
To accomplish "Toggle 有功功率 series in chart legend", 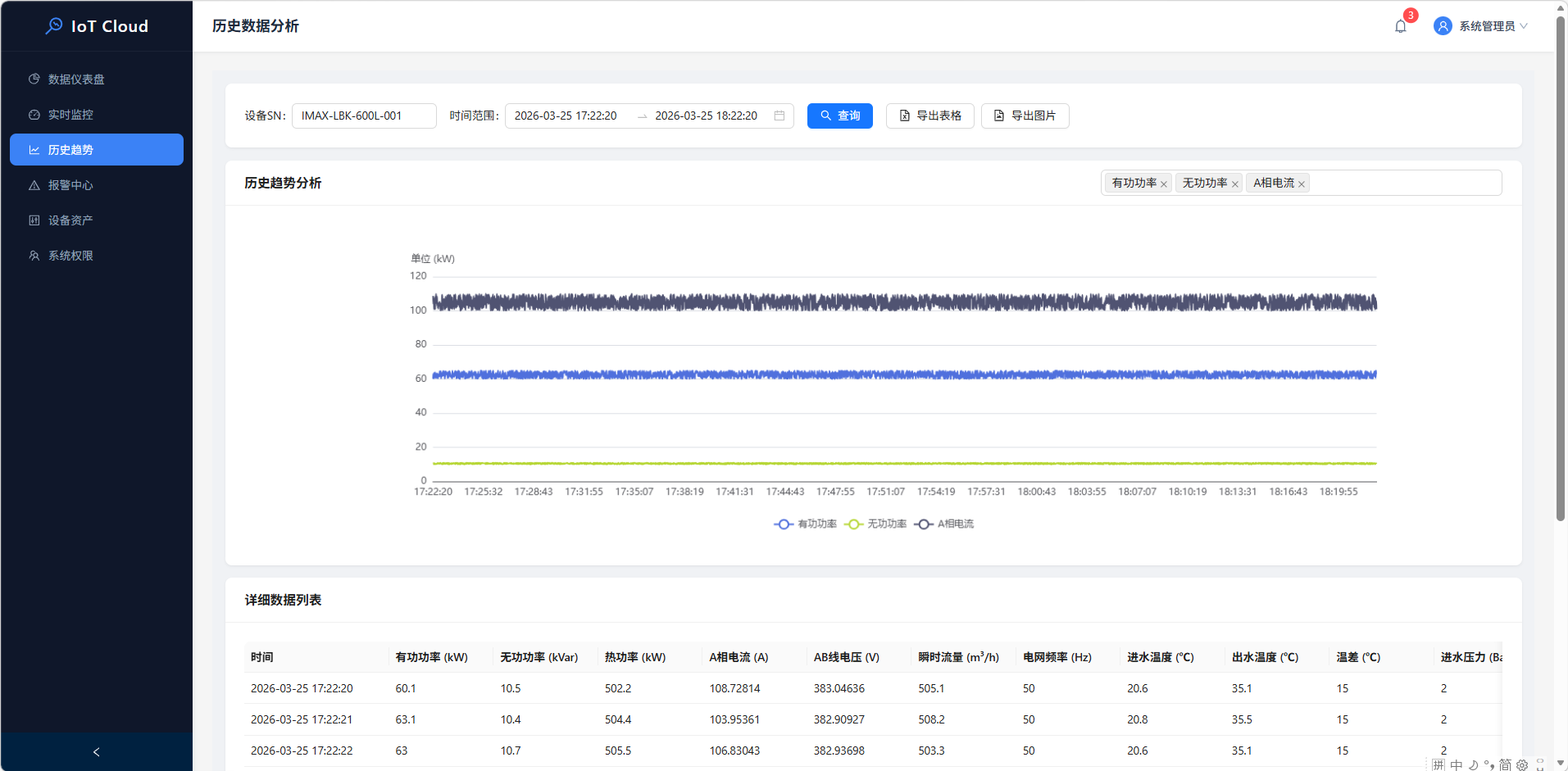I will point(805,524).
